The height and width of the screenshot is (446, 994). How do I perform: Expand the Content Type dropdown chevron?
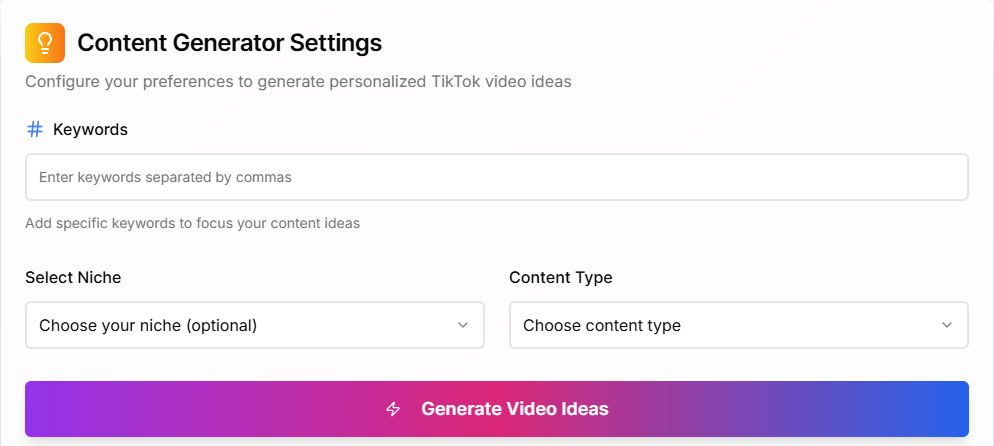[947, 325]
